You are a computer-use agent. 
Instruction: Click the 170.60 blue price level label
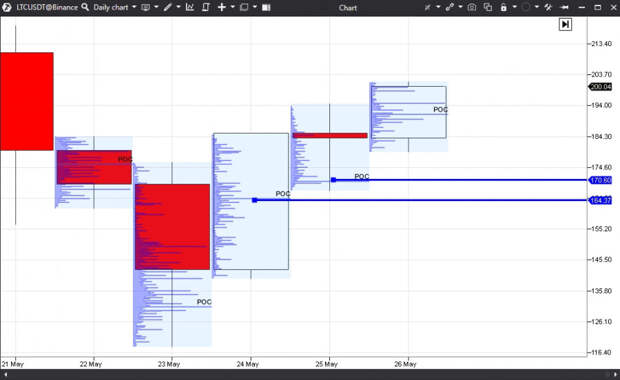600,180
